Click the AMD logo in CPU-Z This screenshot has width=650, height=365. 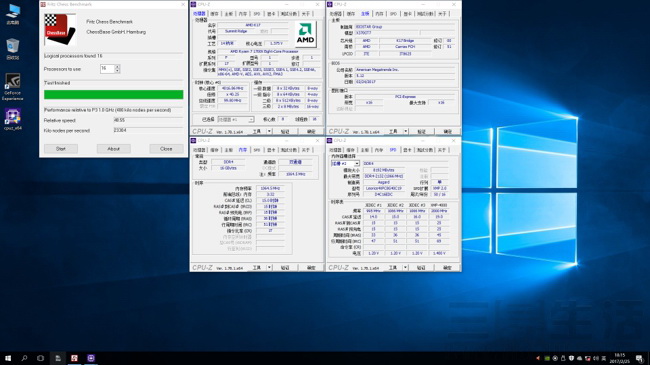coord(306,34)
